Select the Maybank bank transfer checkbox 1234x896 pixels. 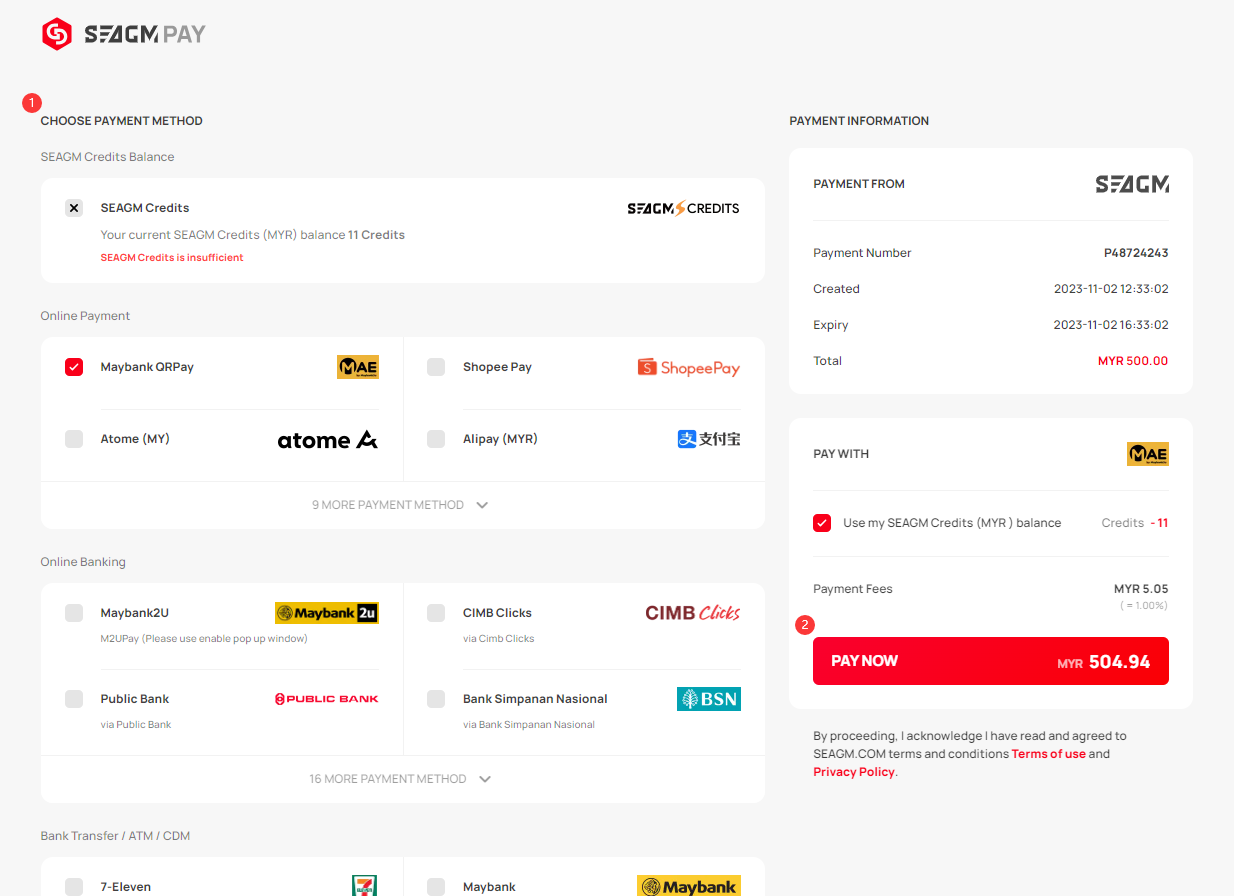pyautogui.click(x=436, y=887)
